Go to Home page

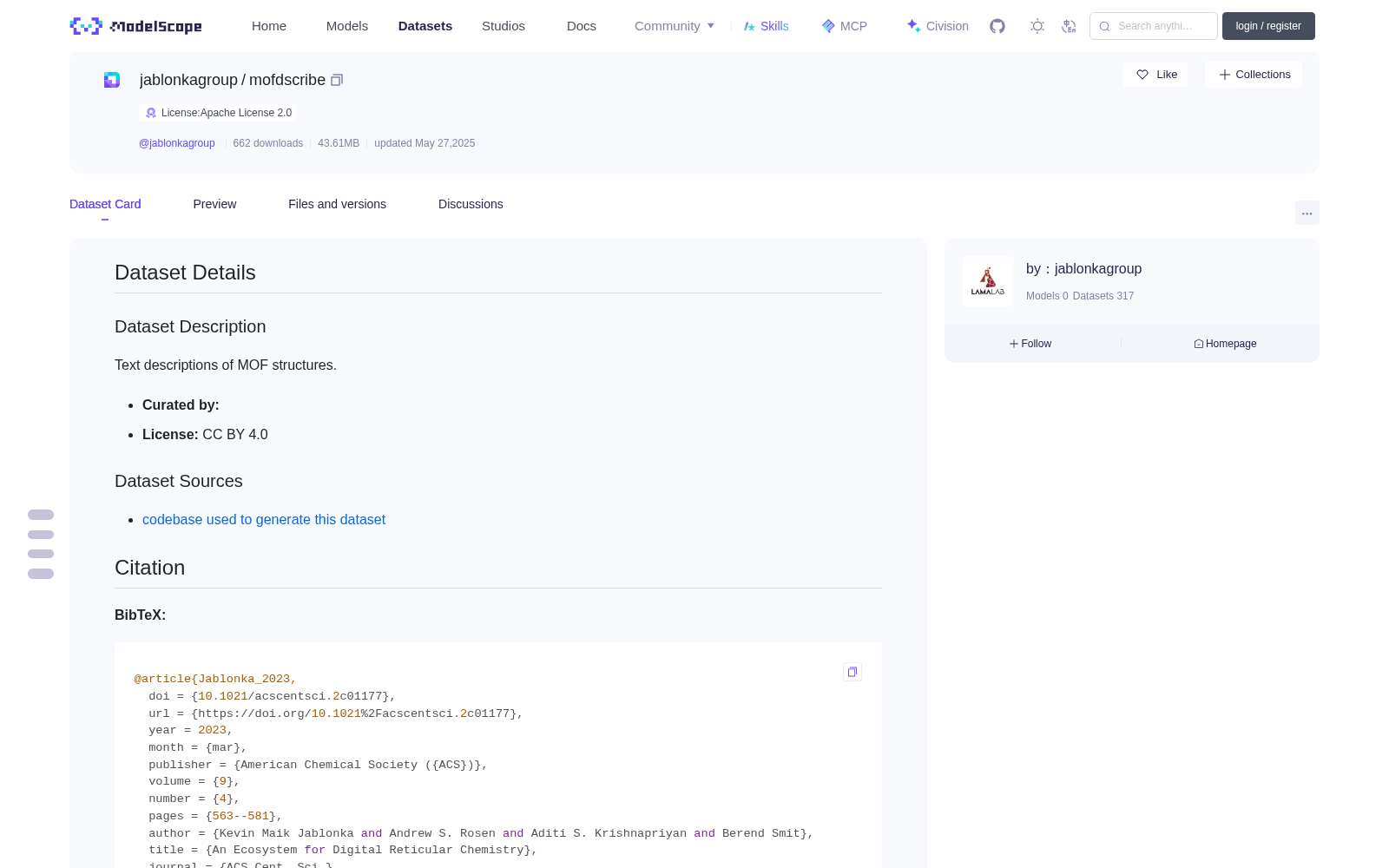click(x=269, y=26)
